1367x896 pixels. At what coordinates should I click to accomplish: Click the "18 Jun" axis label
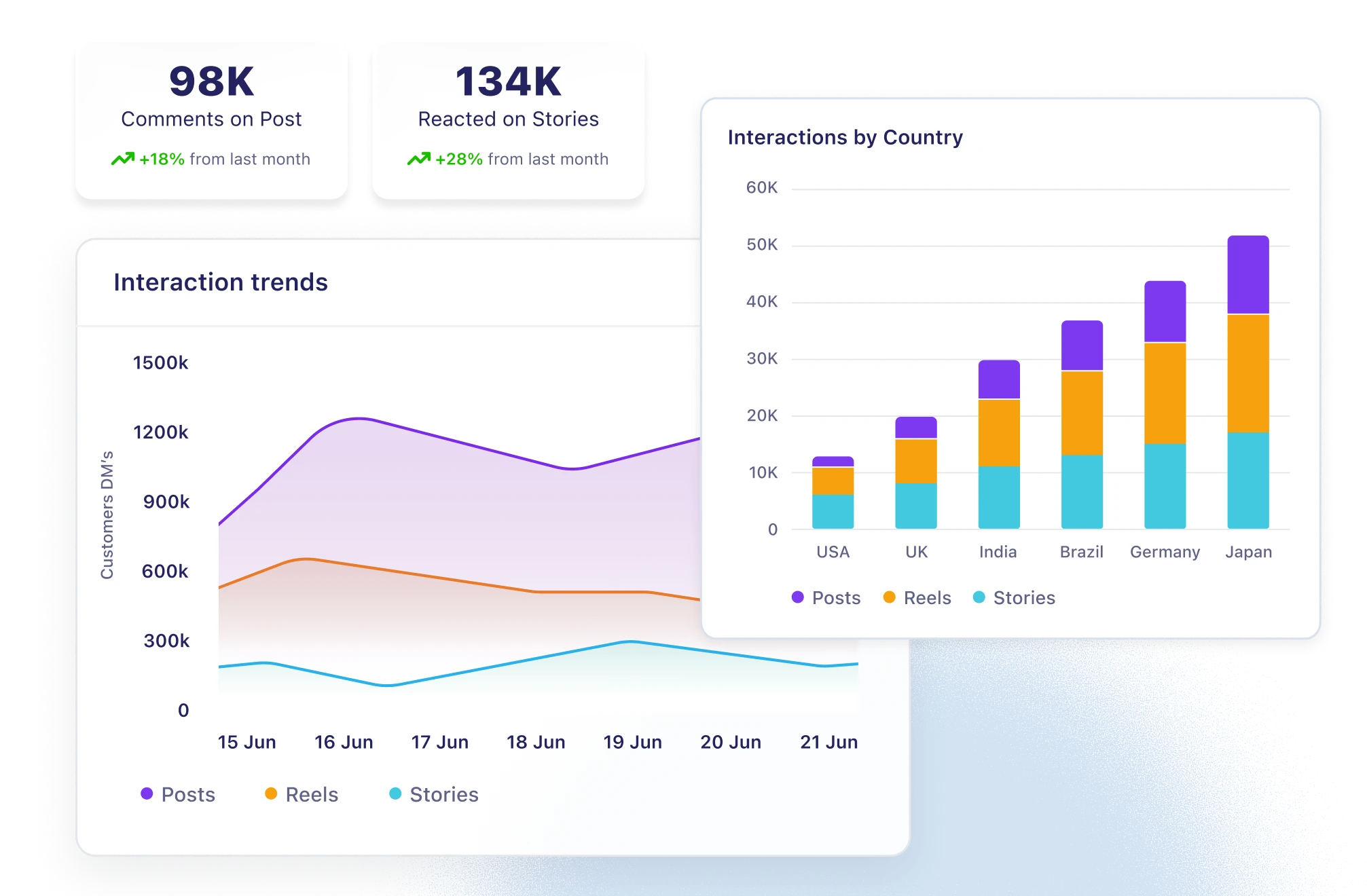[536, 742]
